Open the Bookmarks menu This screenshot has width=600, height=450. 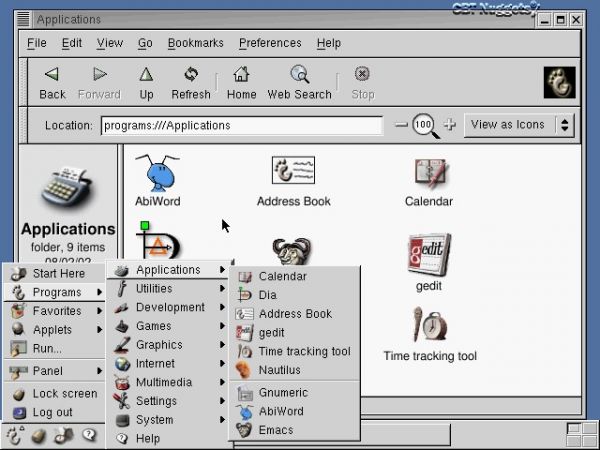(196, 43)
